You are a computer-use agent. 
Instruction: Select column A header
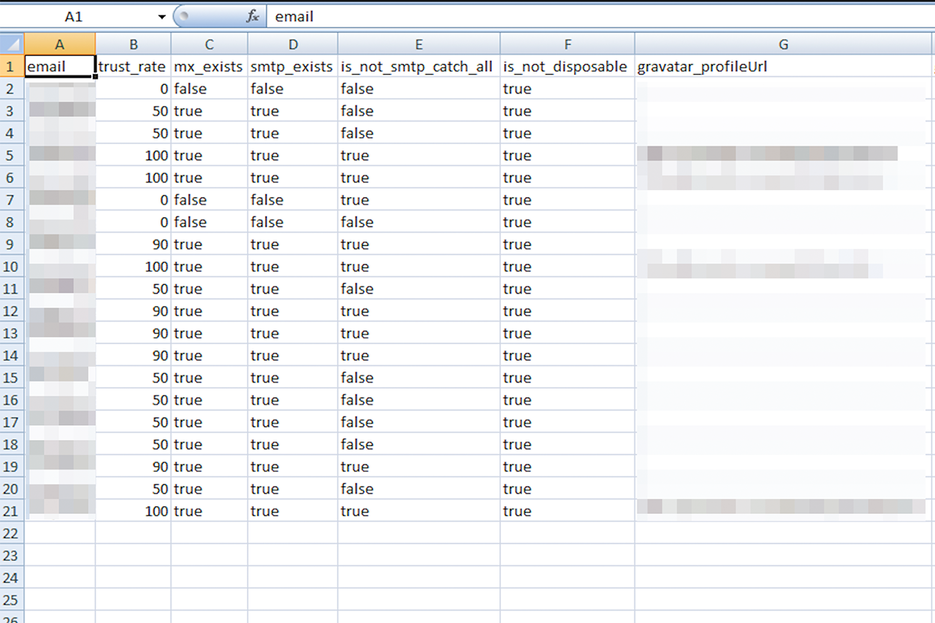tap(59, 44)
